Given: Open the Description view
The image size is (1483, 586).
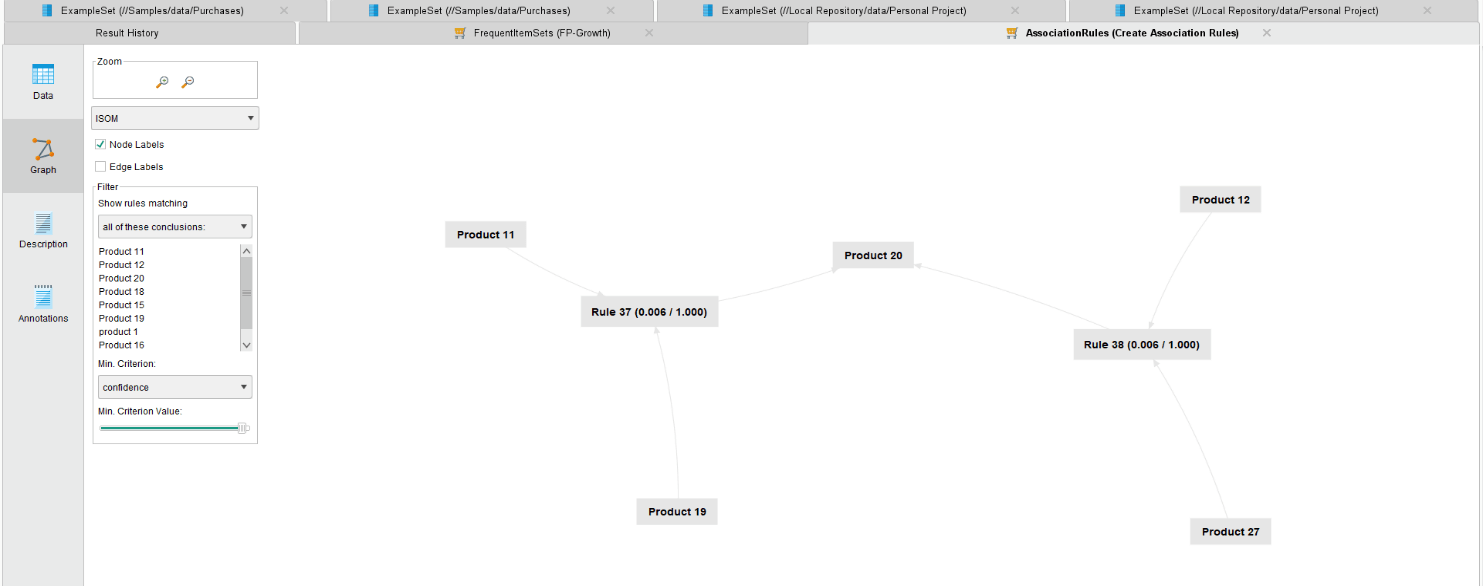Looking at the screenshot, I should (43, 230).
